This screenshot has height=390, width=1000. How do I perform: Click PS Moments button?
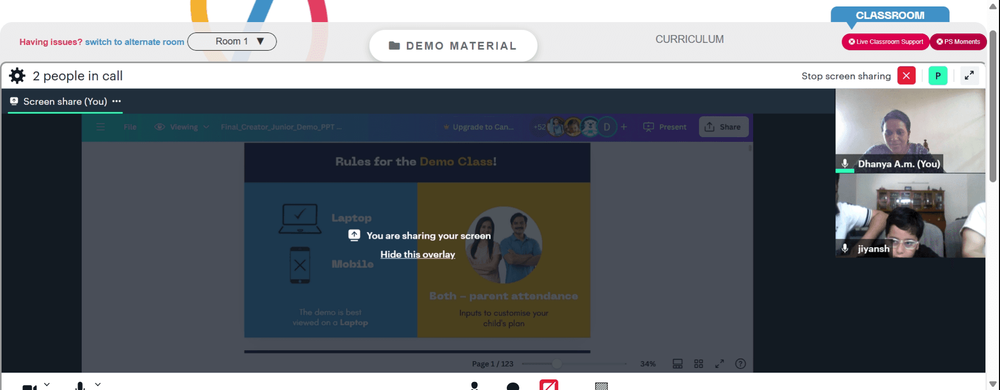click(958, 42)
